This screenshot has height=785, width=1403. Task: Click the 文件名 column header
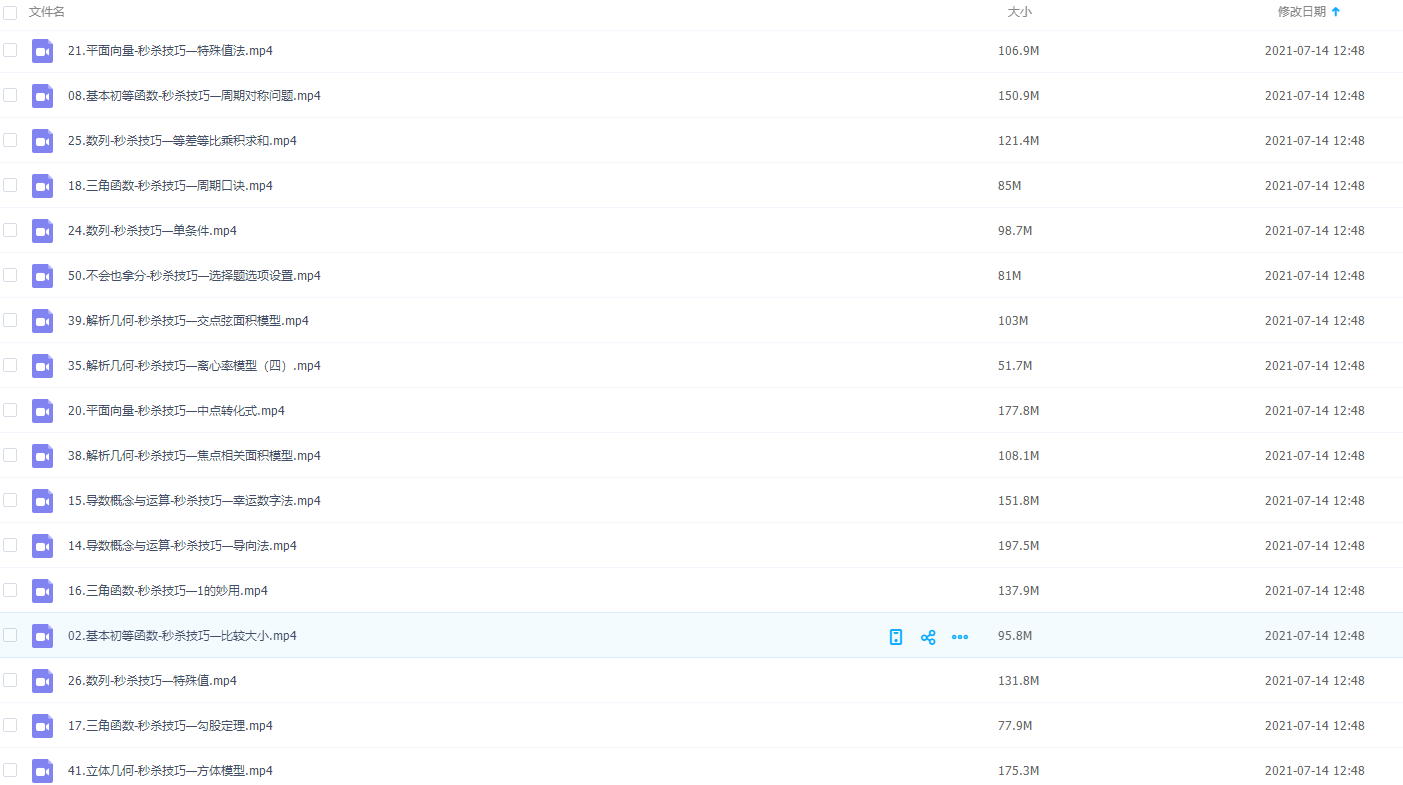point(47,12)
